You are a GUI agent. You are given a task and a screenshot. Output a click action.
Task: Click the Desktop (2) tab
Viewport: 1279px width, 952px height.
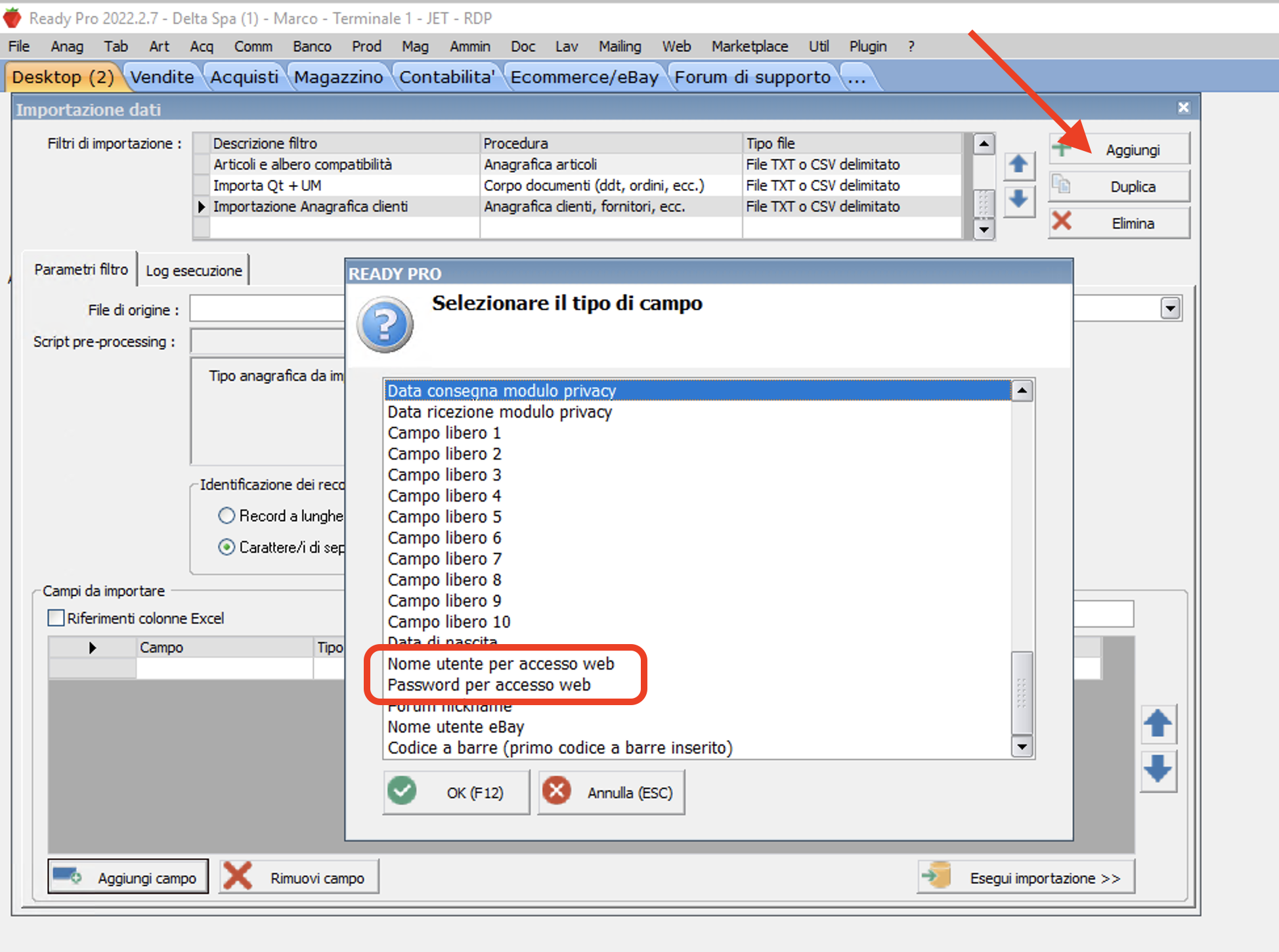tap(63, 77)
